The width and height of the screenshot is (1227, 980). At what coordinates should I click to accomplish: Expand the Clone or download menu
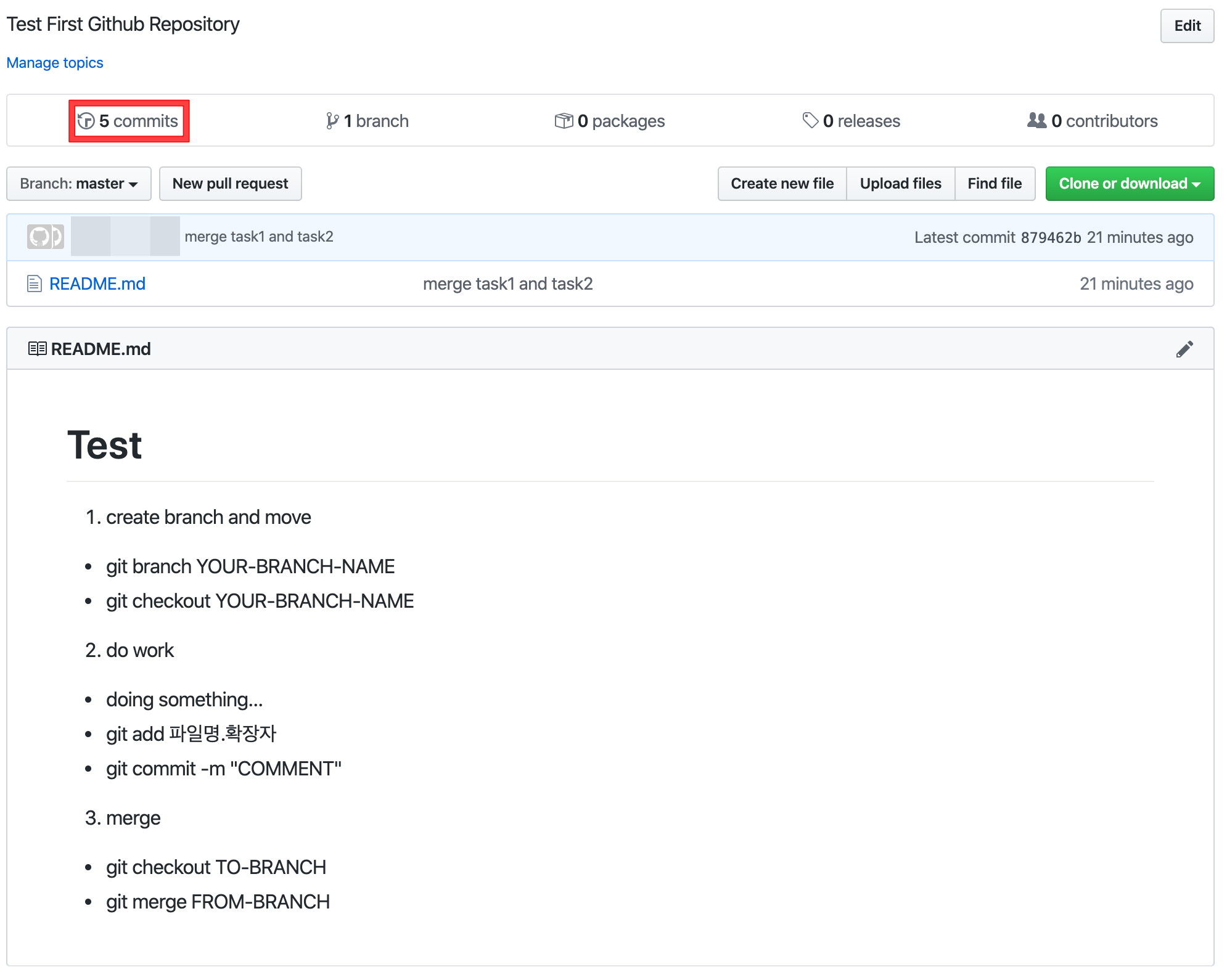[x=1129, y=184]
